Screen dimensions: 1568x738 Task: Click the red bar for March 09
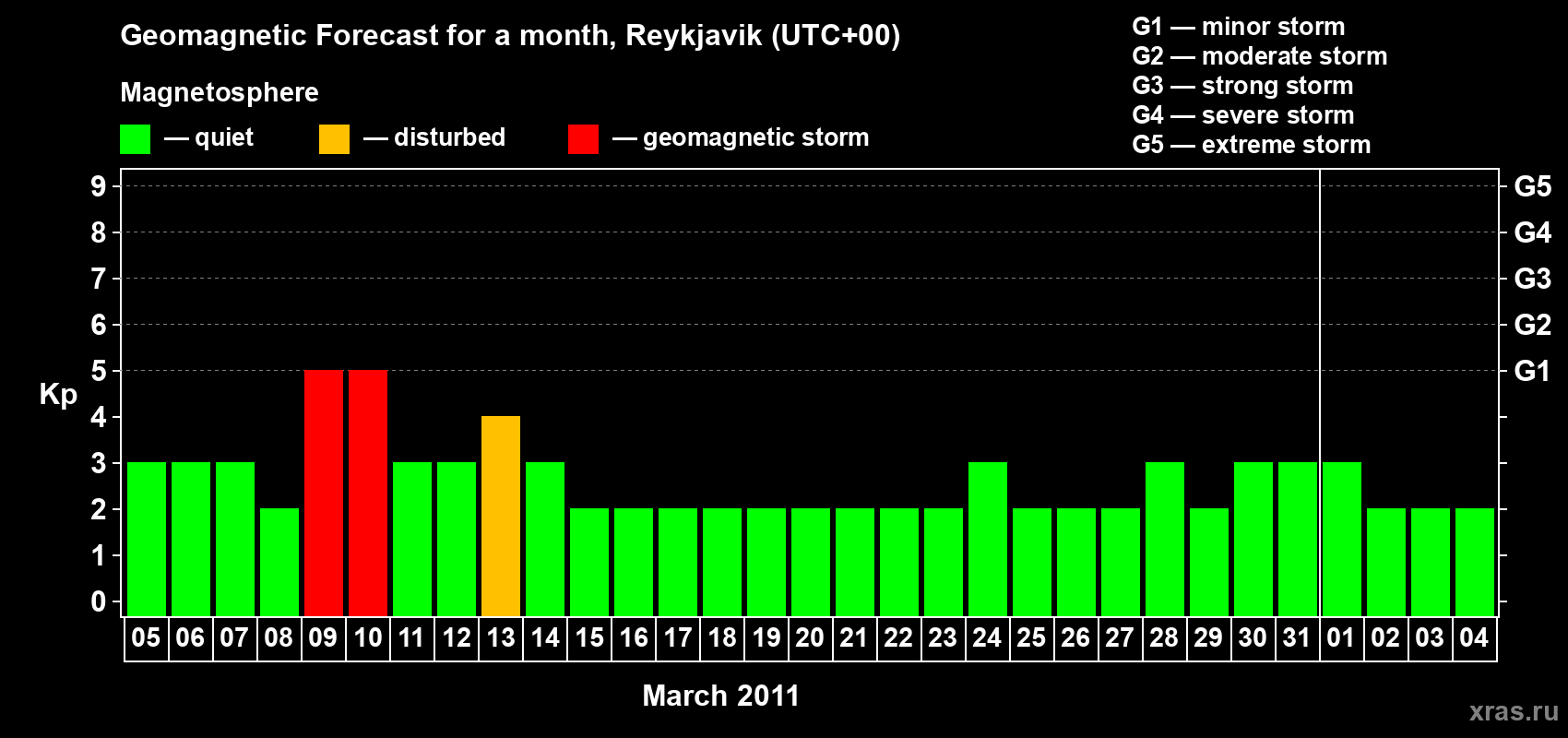coord(324,494)
